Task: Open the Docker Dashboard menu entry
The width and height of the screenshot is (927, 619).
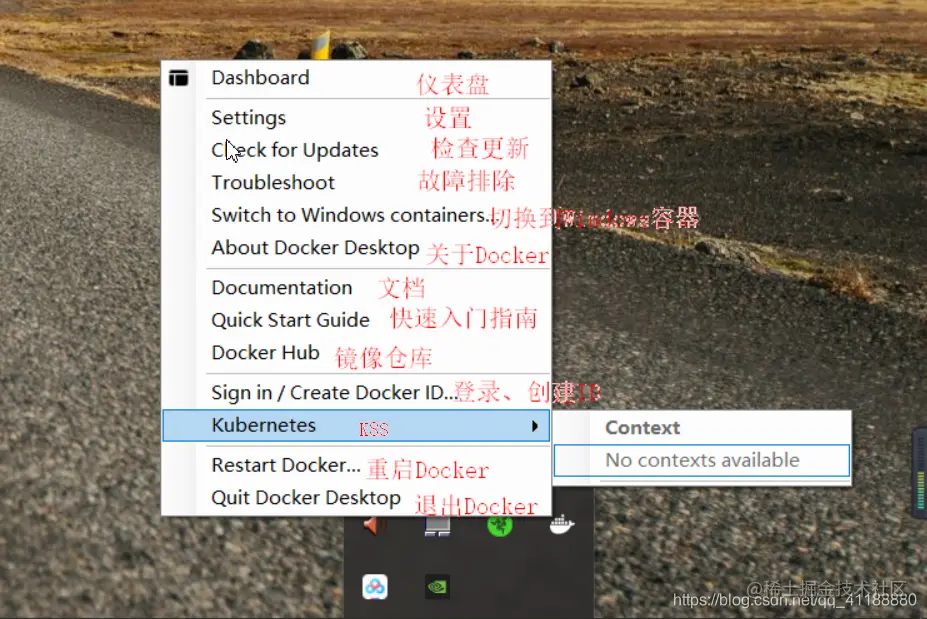Action: [x=356, y=78]
